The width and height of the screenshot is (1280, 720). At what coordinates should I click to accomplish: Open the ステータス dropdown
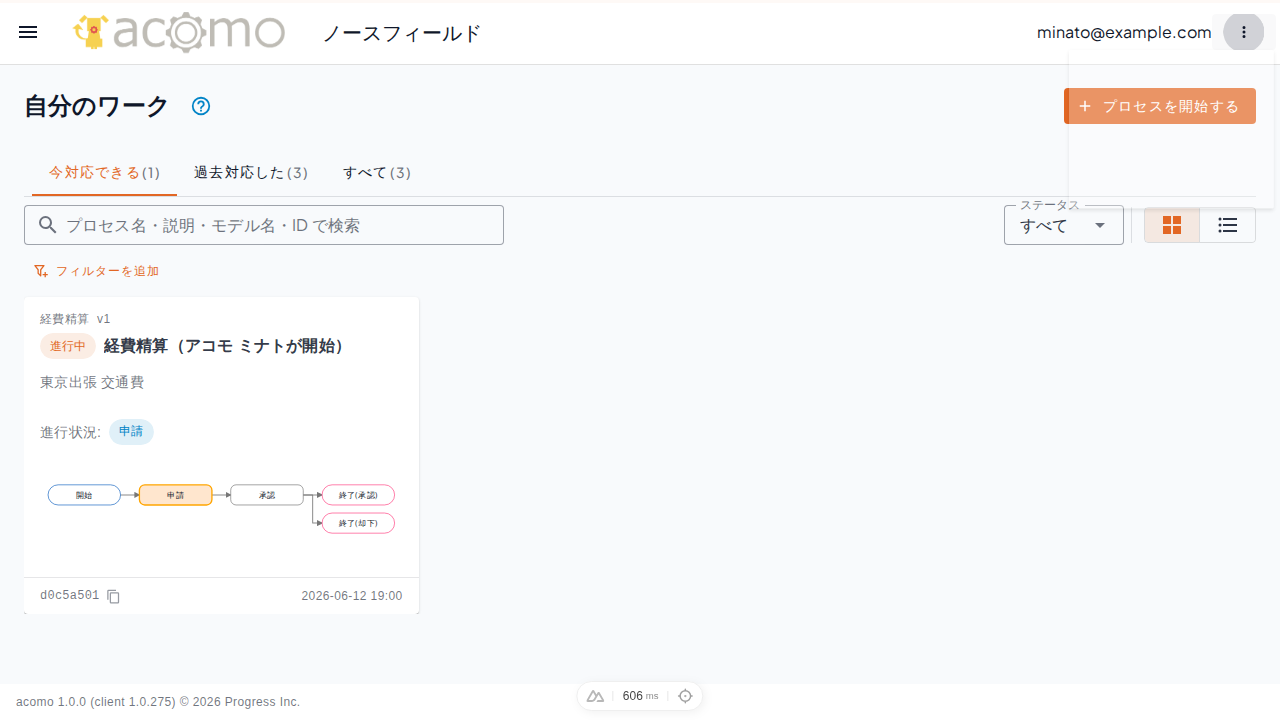[1063, 225]
